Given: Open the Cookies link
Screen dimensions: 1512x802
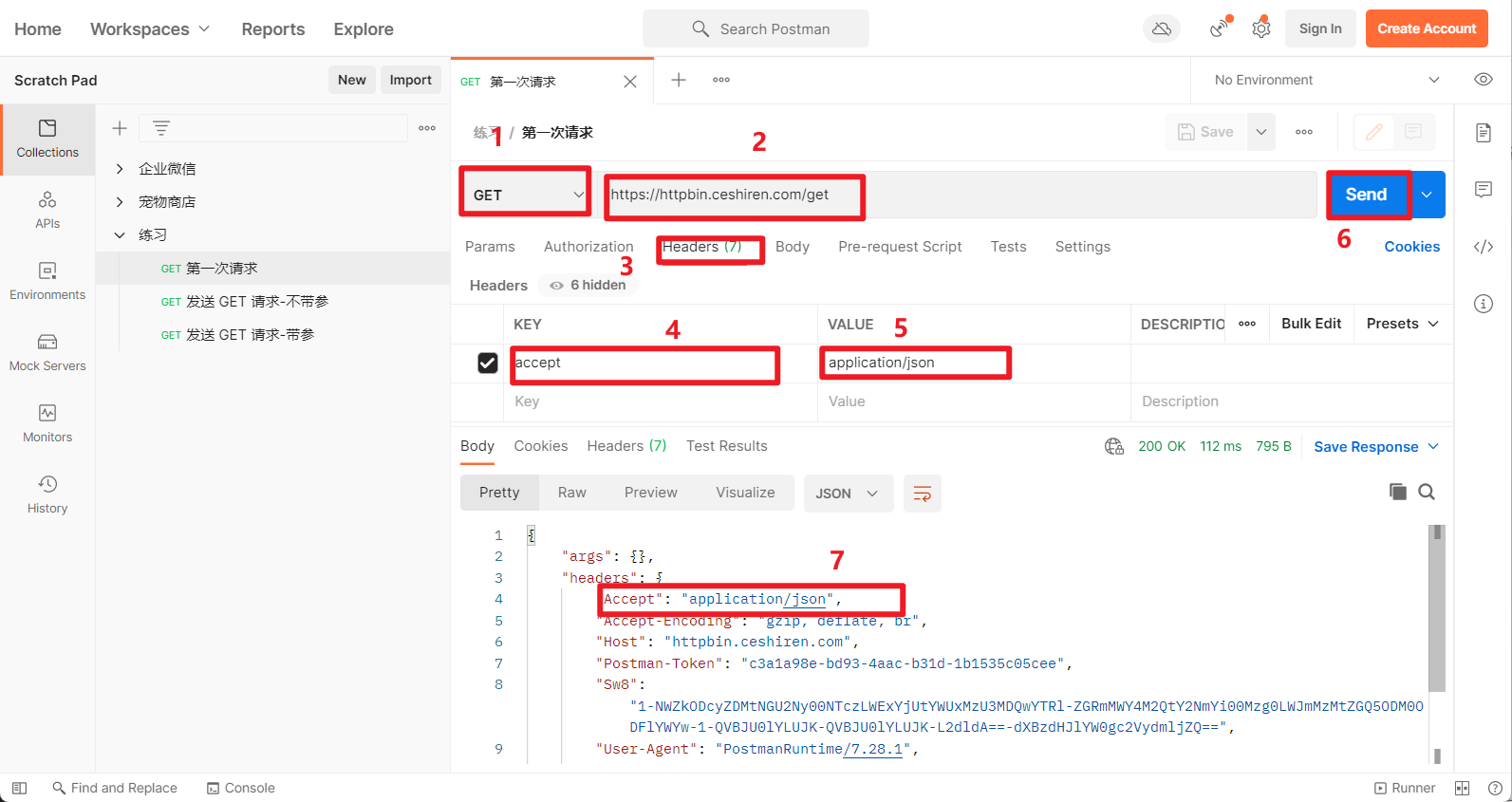Looking at the screenshot, I should click(x=1411, y=247).
